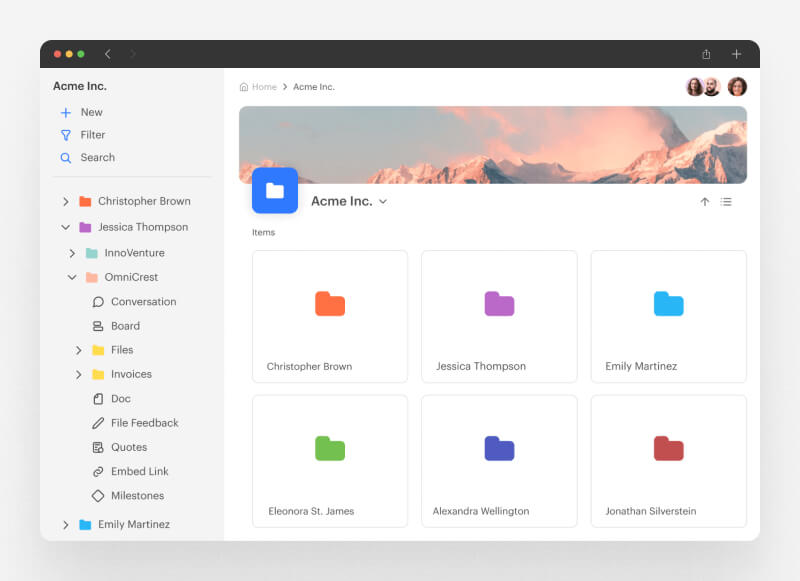Click the large blue Acme Inc. folder icon
Image resolution: width=800 pixels, height=581 pixels.
275,190
